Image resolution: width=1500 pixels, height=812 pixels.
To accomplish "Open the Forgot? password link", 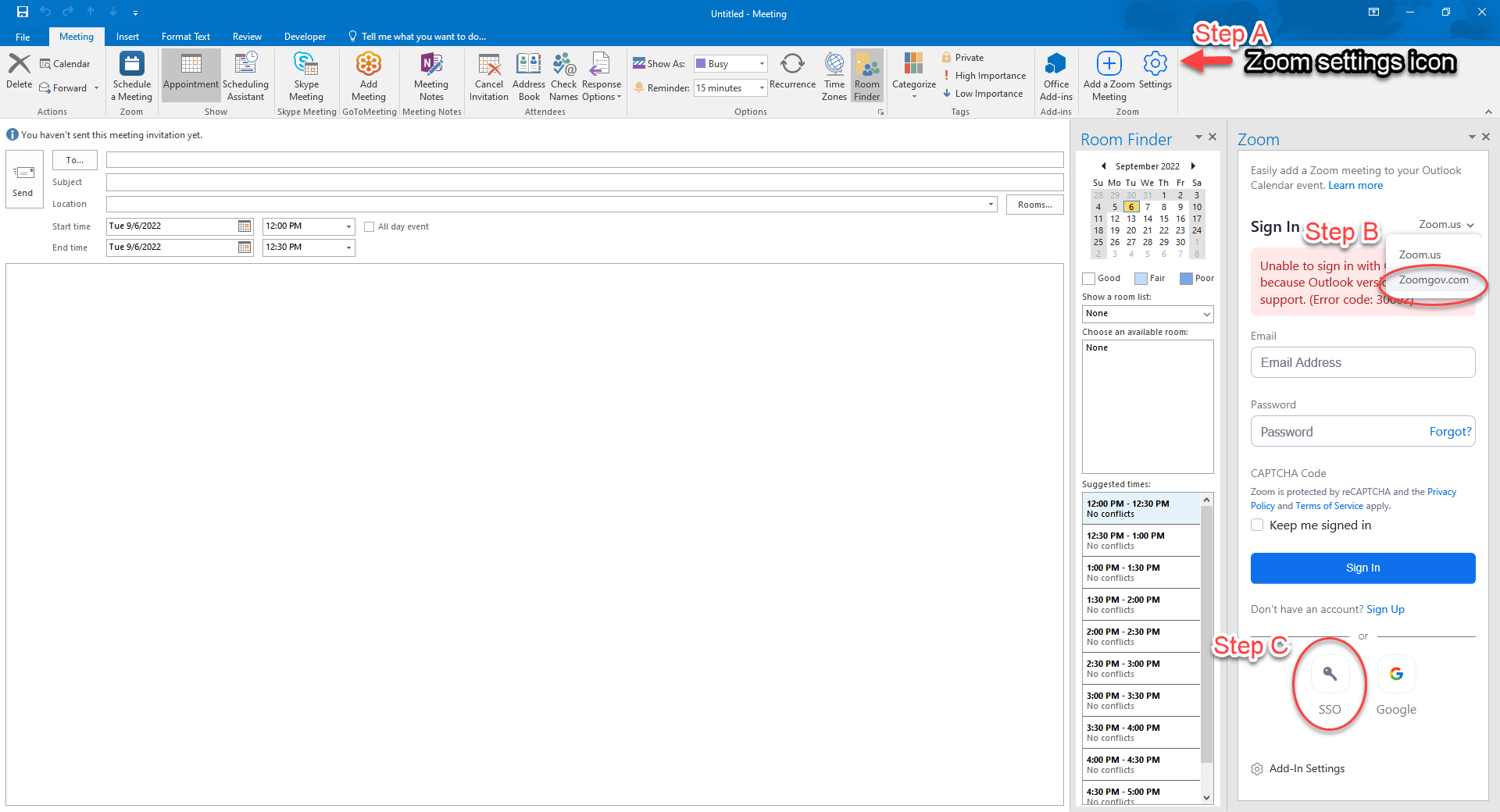I will [1450, 432].
